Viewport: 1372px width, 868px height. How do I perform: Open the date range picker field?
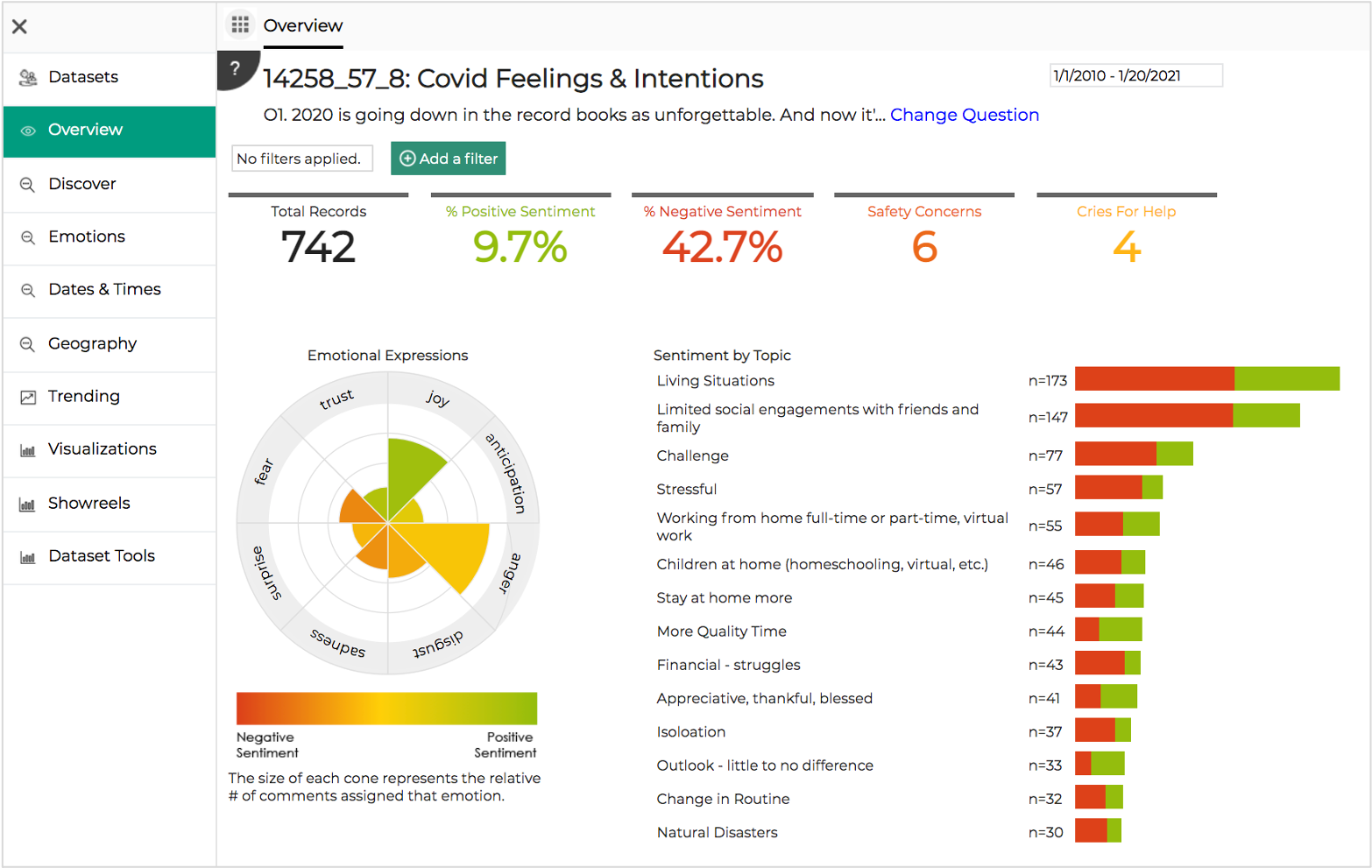(1135, 76)
